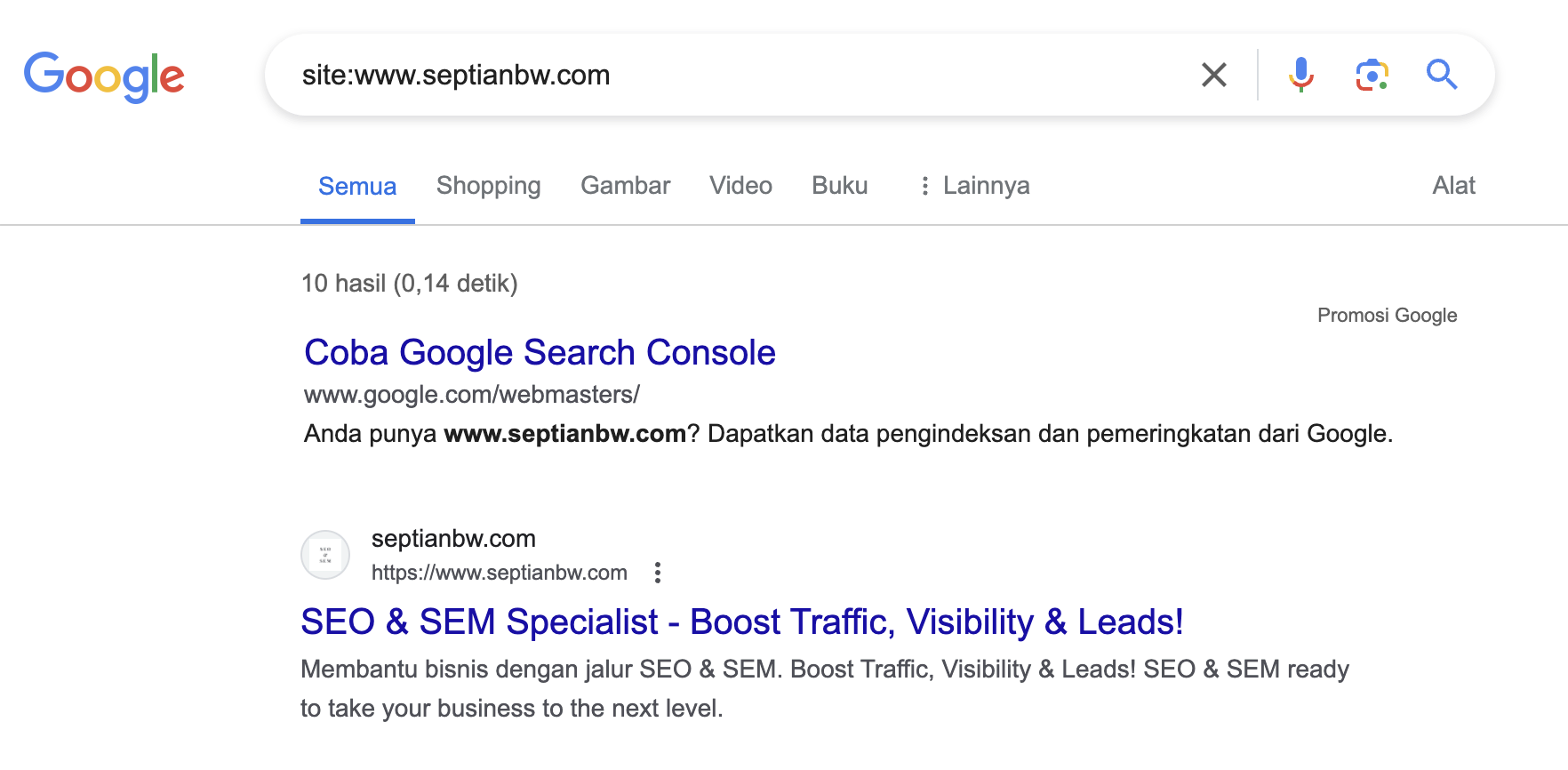Switch to the Video tab
1568x770 pixels.
point(740,186)
